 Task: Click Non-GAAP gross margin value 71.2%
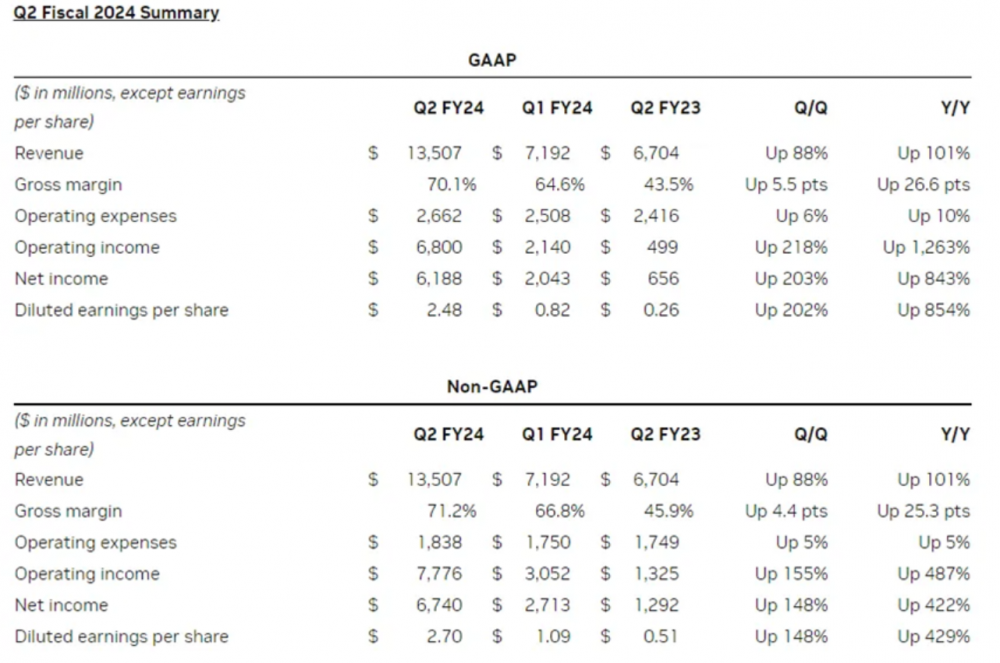[452, 511]
